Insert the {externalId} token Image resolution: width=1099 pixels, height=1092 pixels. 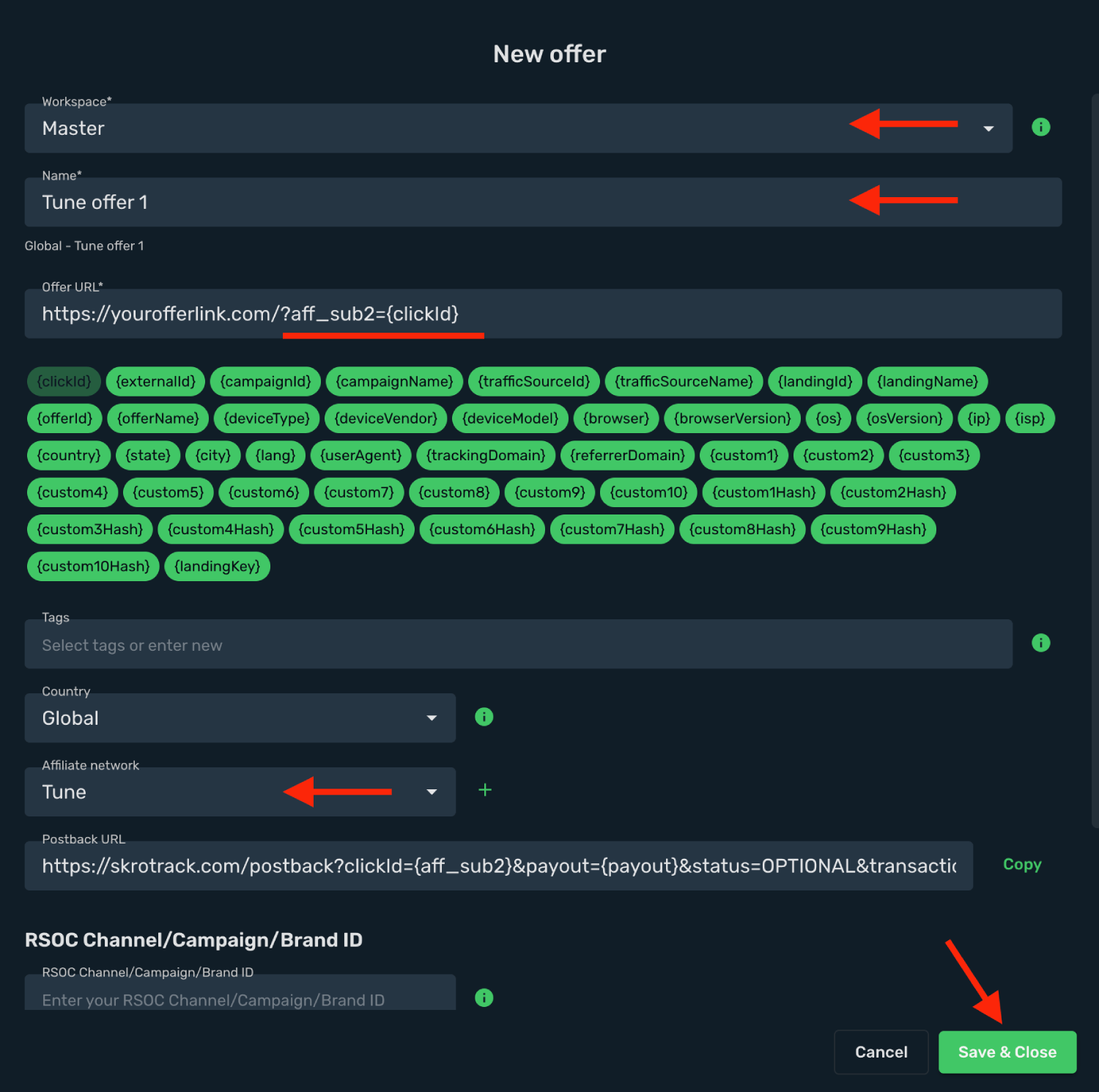(x=155, y=382)
